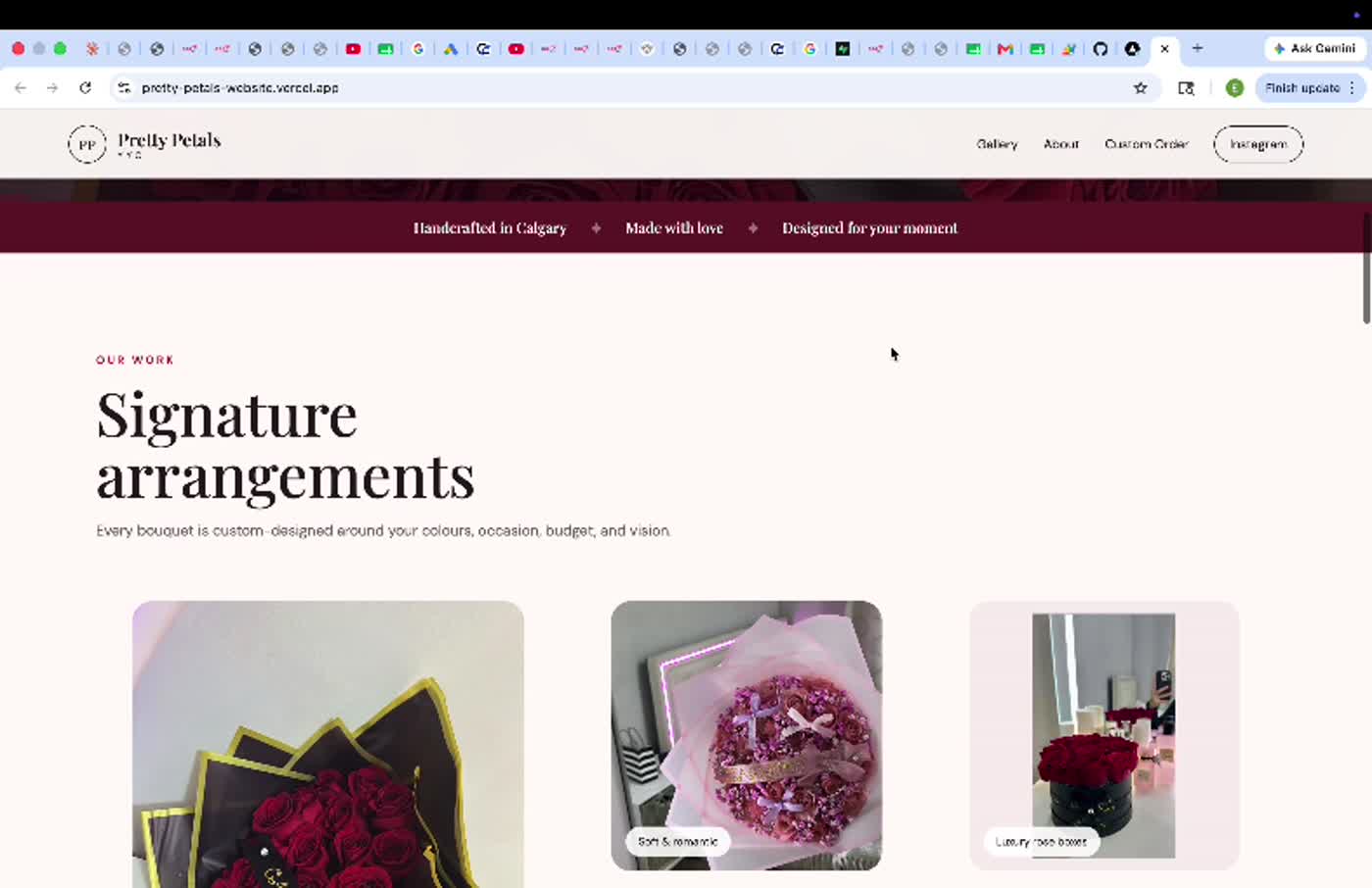Switch to the tab with black circle triangle favicon
Image resolution: width=1372 pixels, height=888 pixels.
1132,48
